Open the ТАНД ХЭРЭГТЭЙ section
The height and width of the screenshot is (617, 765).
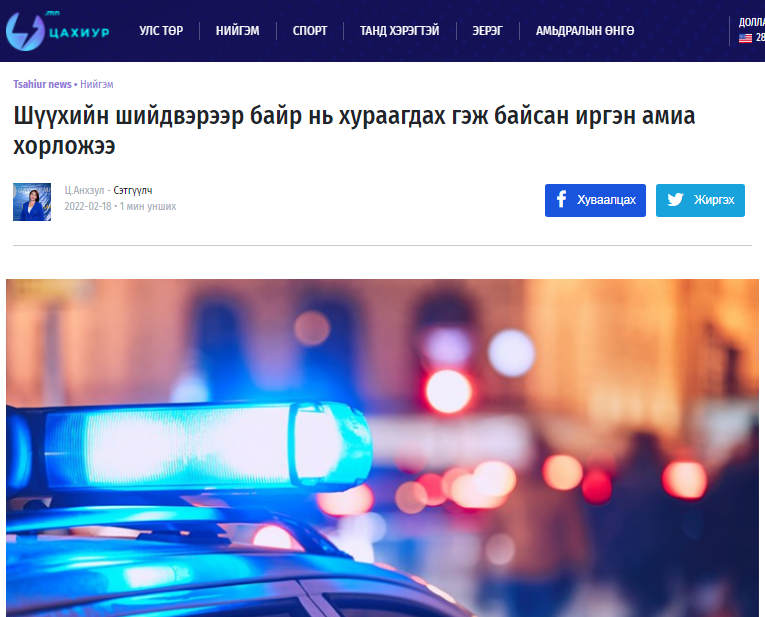click(400, 31)
